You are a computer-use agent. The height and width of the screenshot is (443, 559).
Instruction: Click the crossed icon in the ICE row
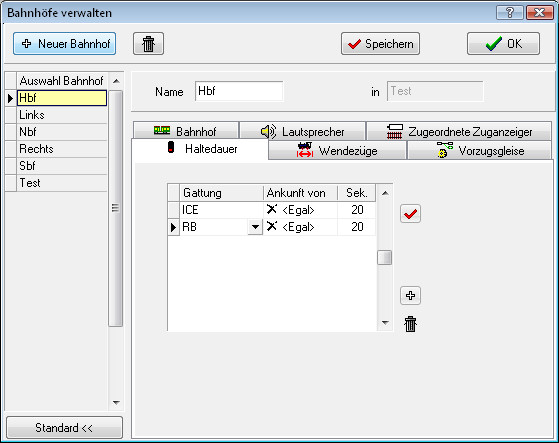click(x=272, y=209)
